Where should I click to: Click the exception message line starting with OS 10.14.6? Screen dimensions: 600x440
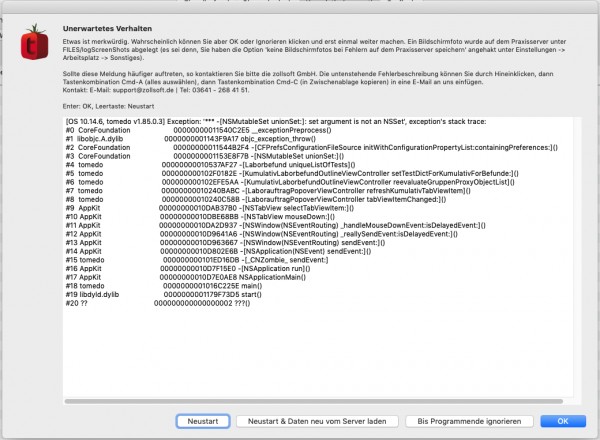tap(276, 122)
